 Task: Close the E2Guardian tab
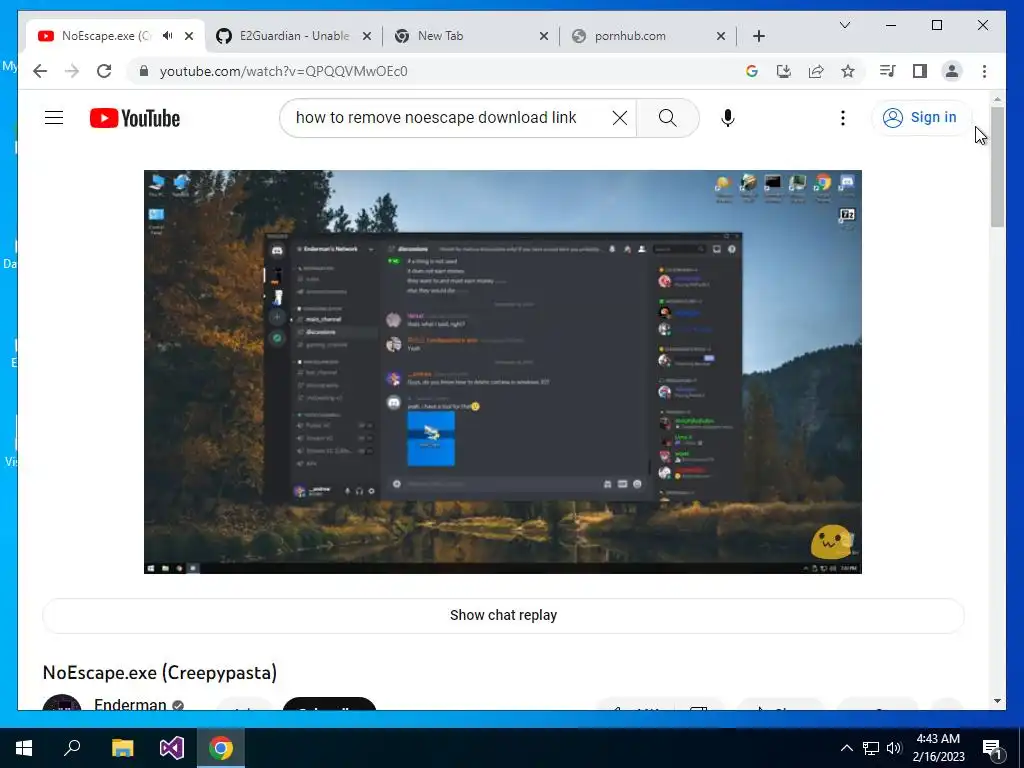coord(366,36)
